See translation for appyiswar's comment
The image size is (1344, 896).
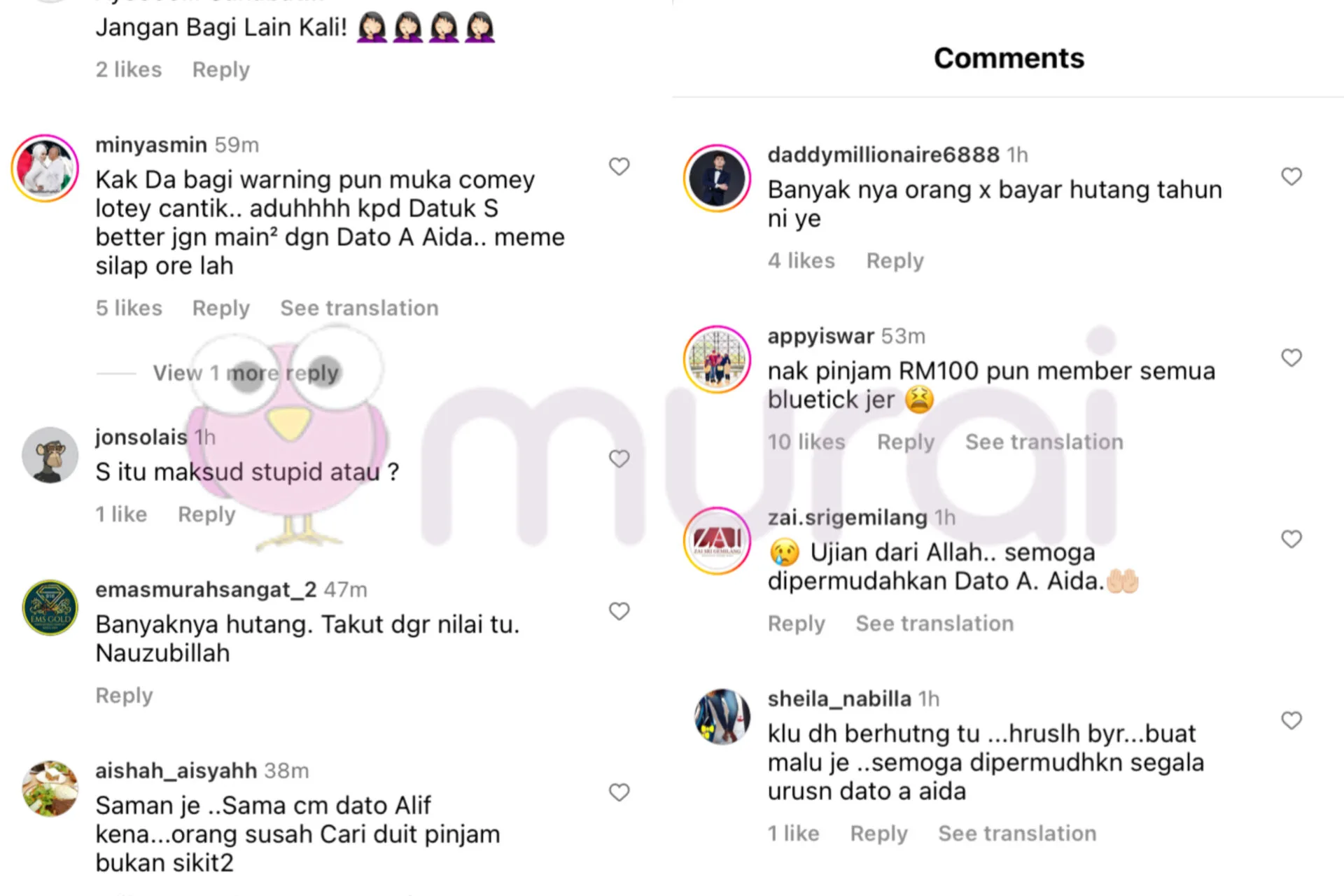coord(1044,442)
